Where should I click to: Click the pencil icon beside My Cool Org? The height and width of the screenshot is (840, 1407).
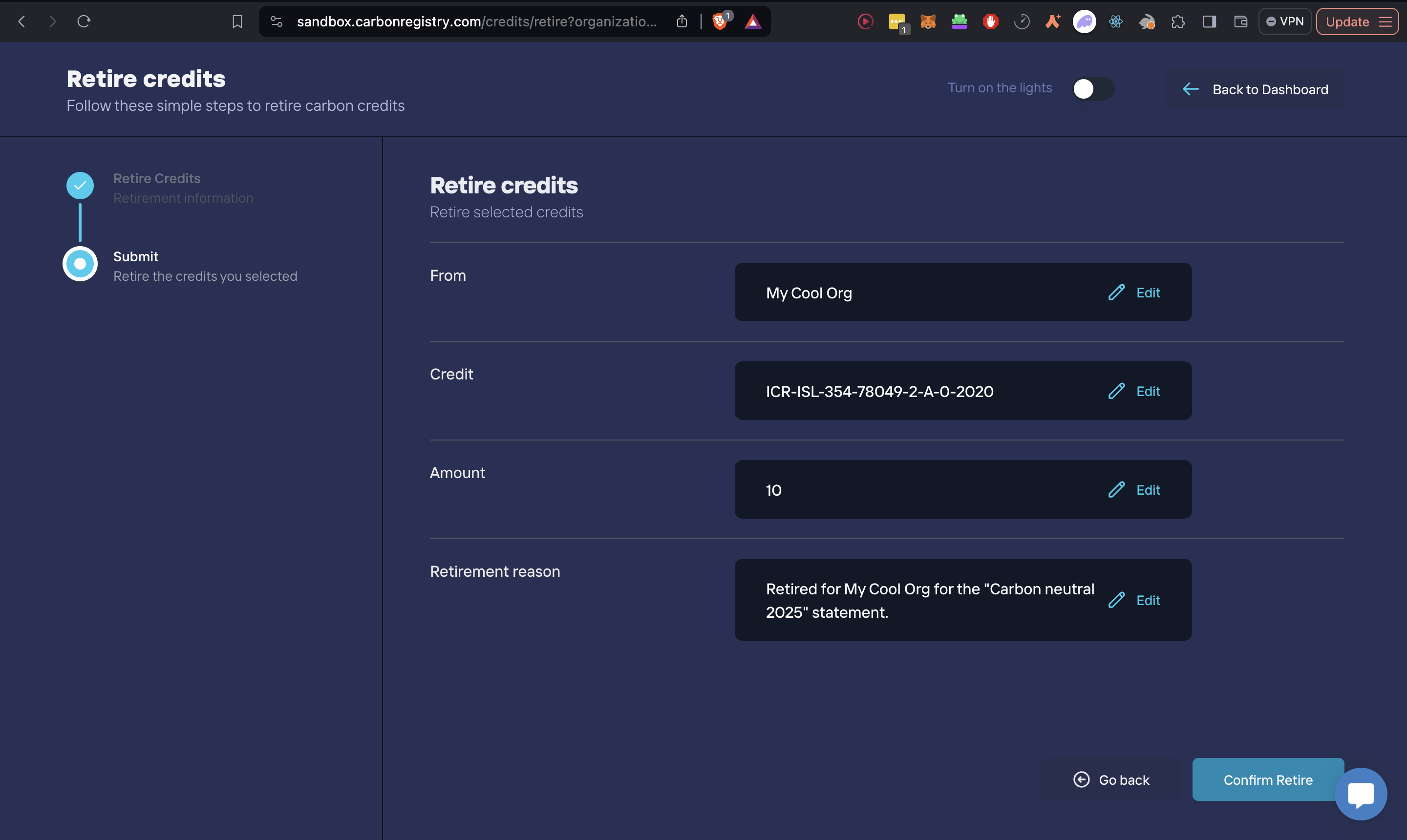coord(1116,293)
